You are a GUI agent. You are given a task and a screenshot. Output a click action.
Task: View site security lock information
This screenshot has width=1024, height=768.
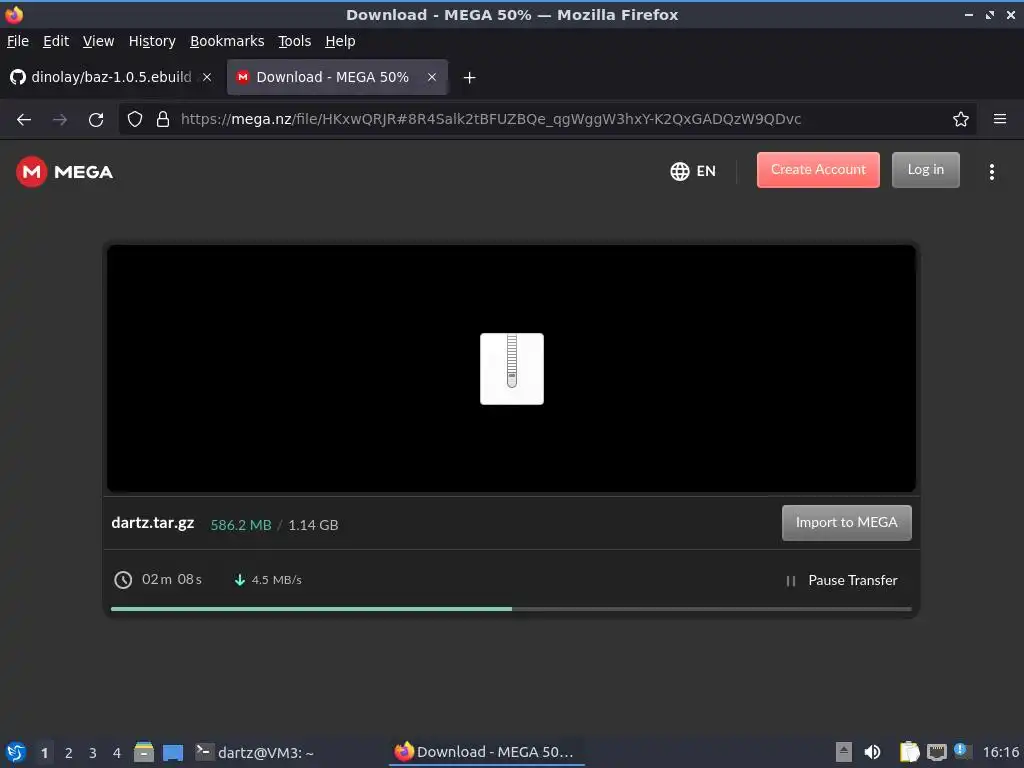tap(163, 120)
